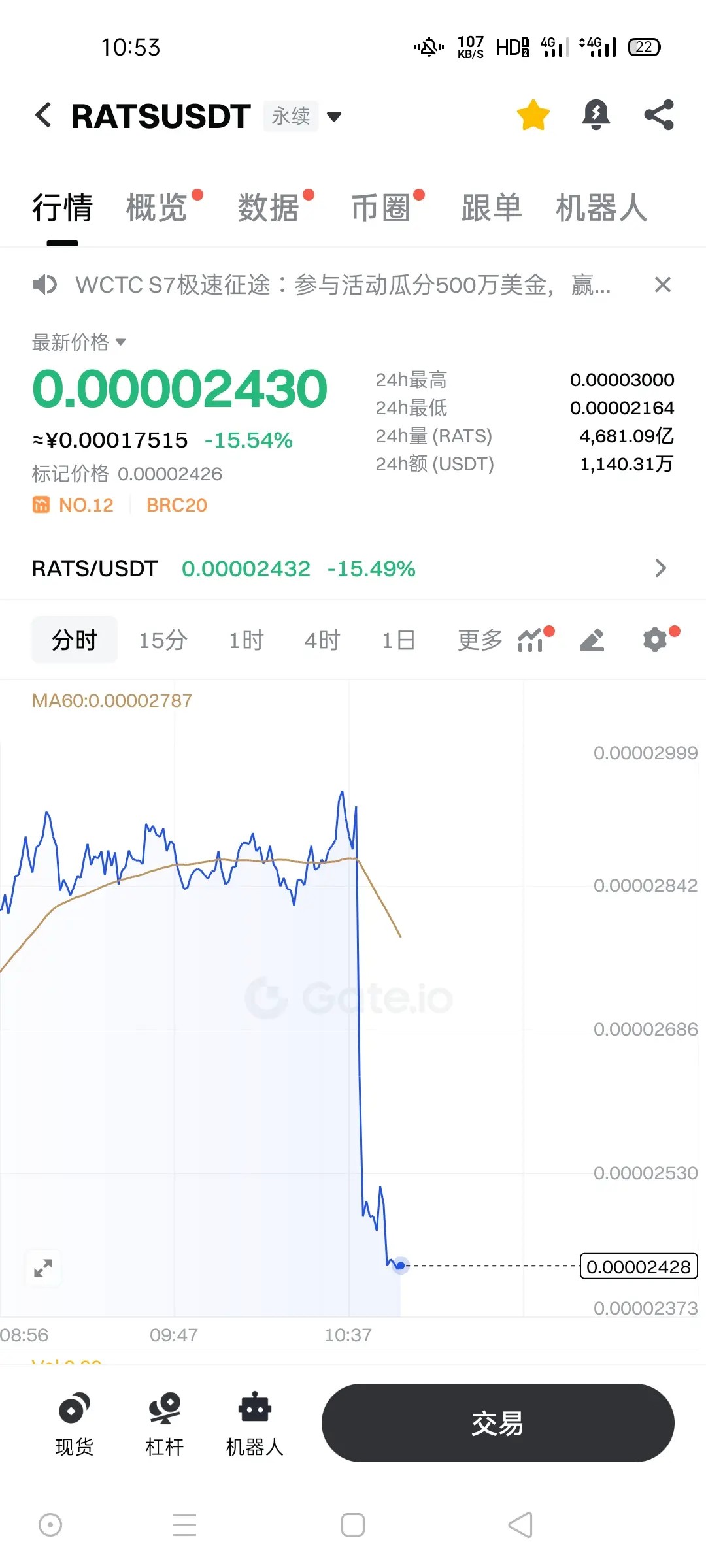Switch to the 数据 tab
The image size is (706, 1568).
pyautogui.click(x=268, y=208)
